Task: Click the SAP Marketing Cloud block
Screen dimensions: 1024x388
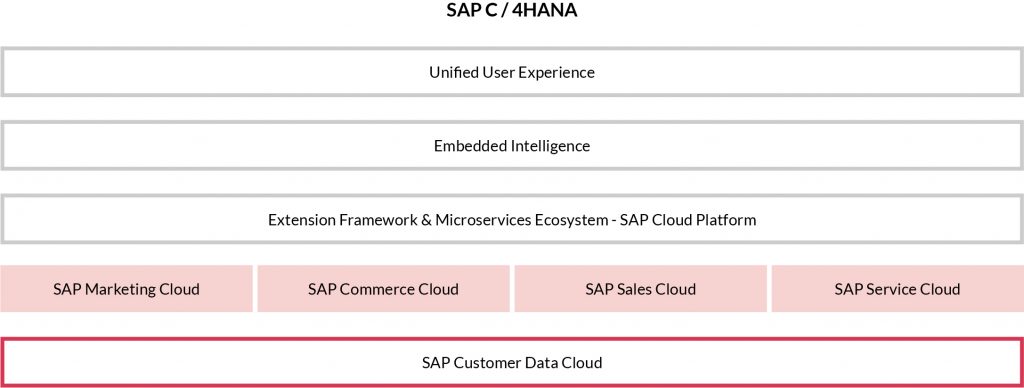Action: pos(126,289)
